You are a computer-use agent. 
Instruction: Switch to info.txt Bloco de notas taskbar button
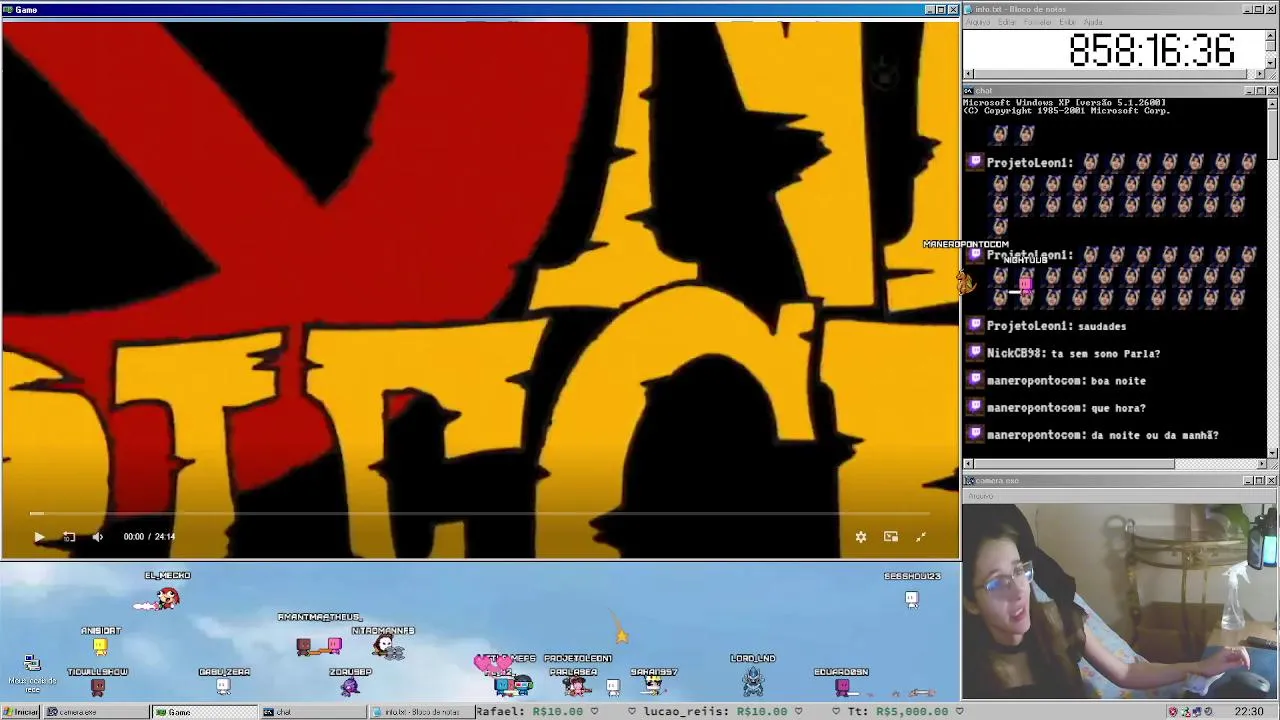(421, 712)
